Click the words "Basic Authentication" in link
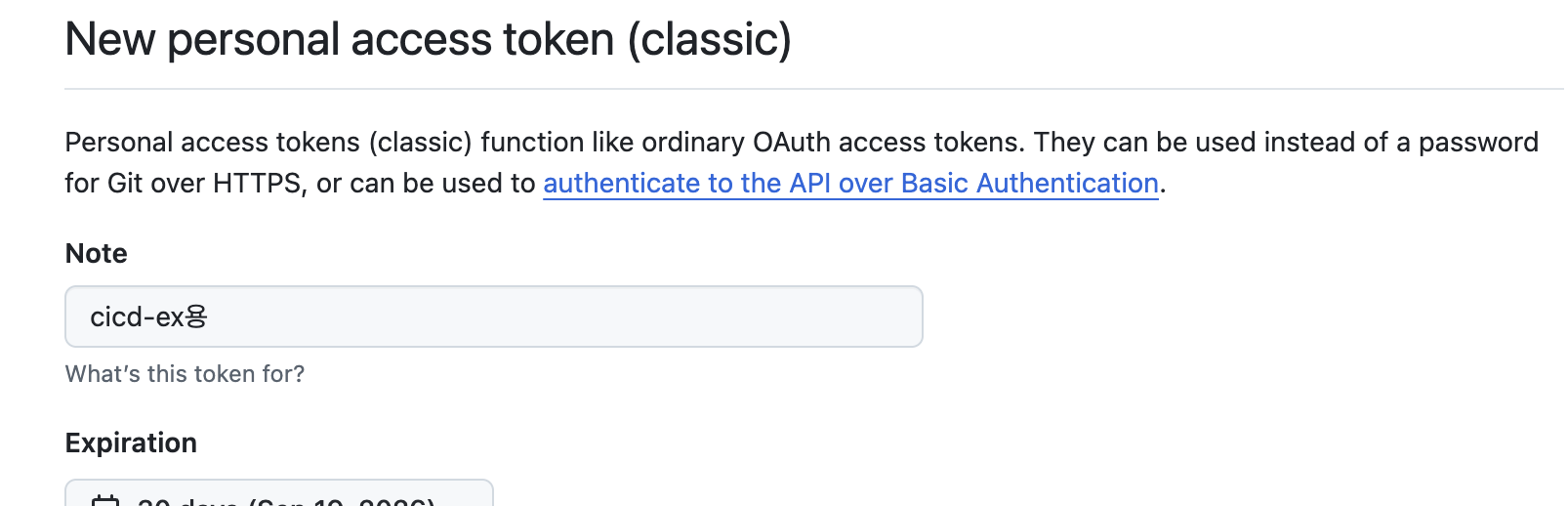Viewport: 1568px width, 506px height. point(1030,183)
